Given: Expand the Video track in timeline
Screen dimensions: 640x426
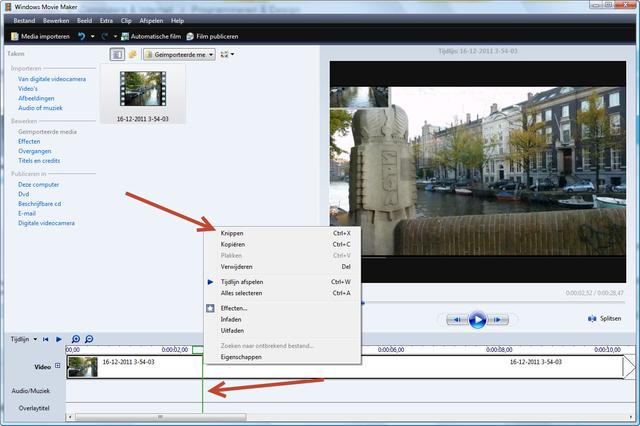Looking at the screenshot, I should [x=57, y=366].
